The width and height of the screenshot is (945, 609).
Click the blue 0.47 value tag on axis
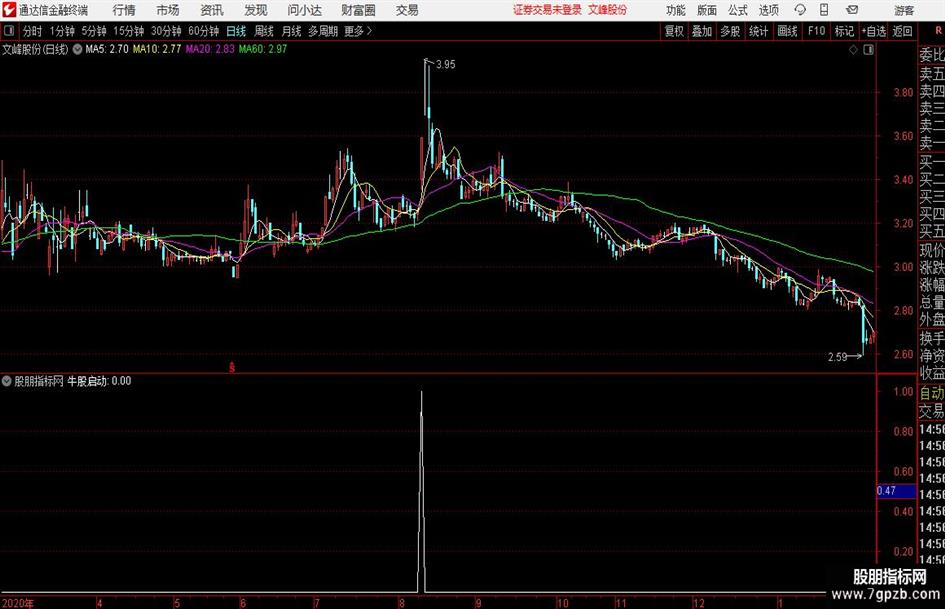896,491
